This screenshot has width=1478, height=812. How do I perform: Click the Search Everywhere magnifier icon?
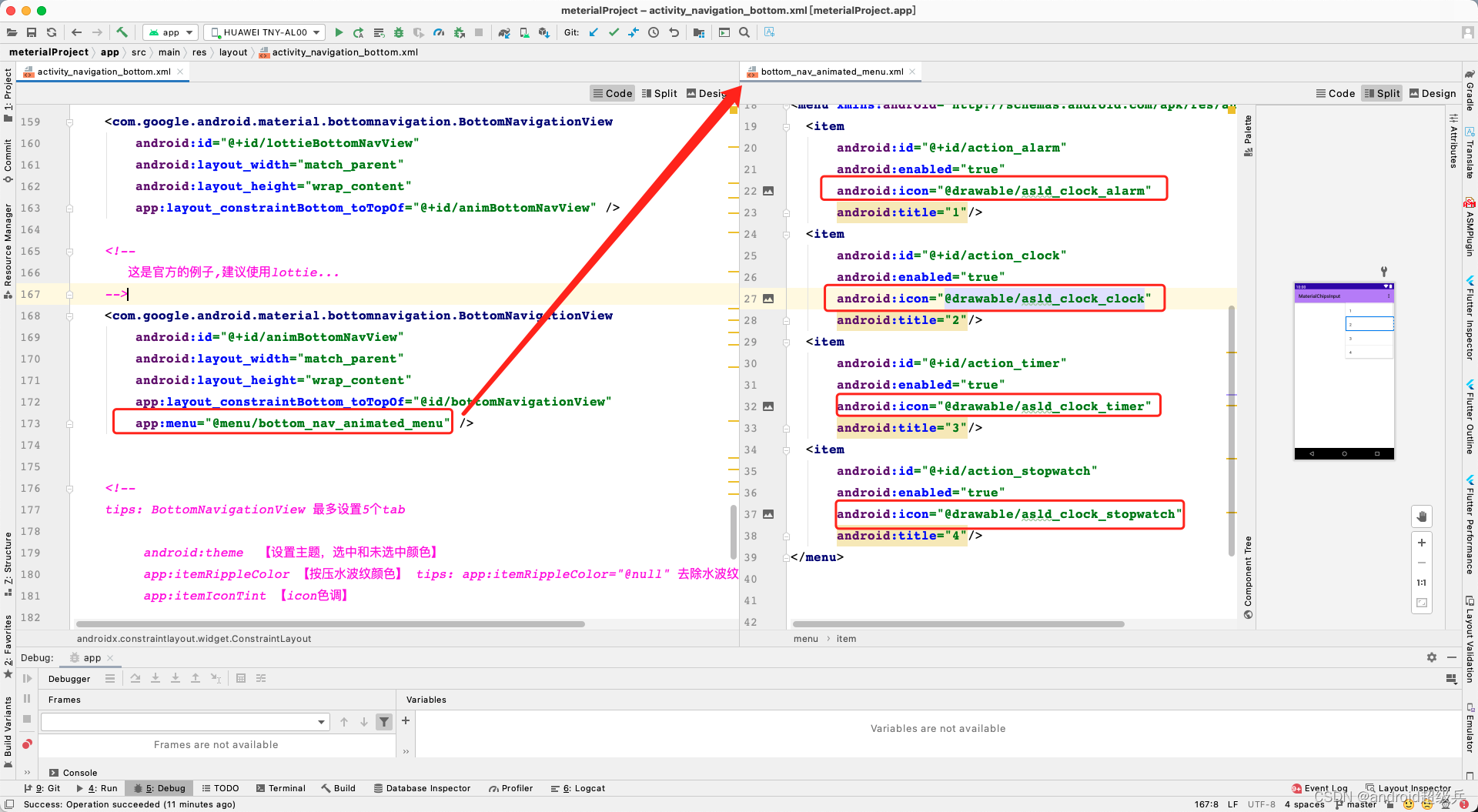coord(744,32)
